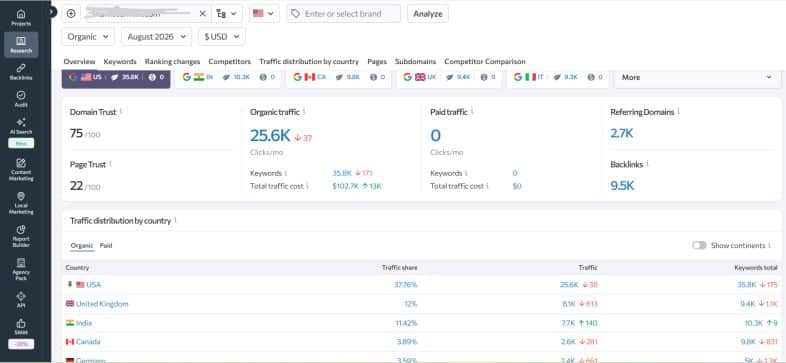Screen dimensions: 786x363
Task: Switch table to Organic sub-tab
Action: pos(82,246)
